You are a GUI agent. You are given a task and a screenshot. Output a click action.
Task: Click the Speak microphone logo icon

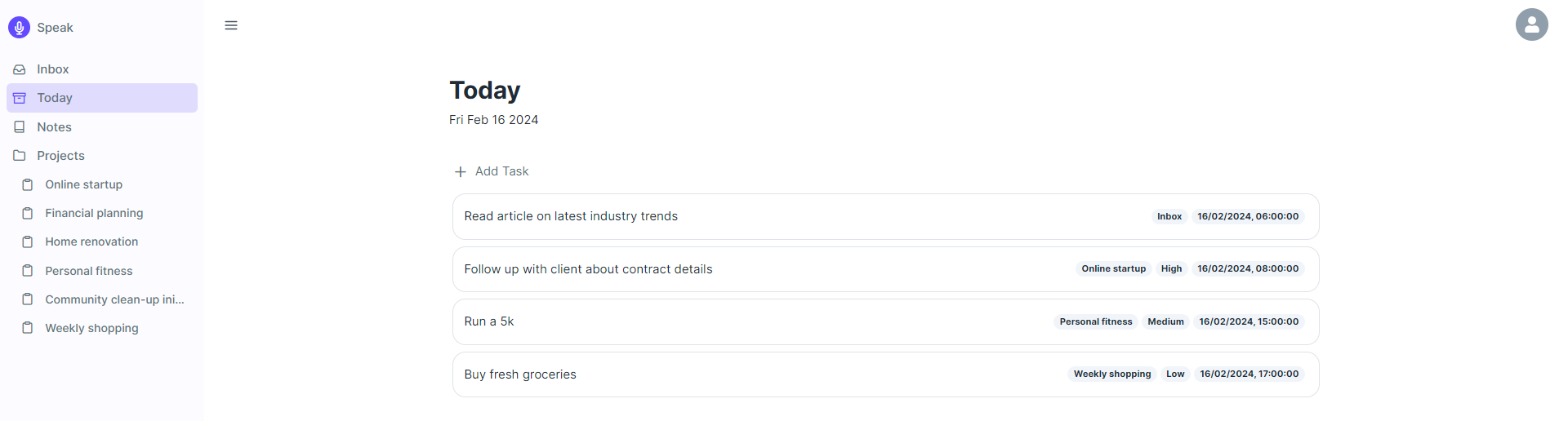(x=19, y=27)
